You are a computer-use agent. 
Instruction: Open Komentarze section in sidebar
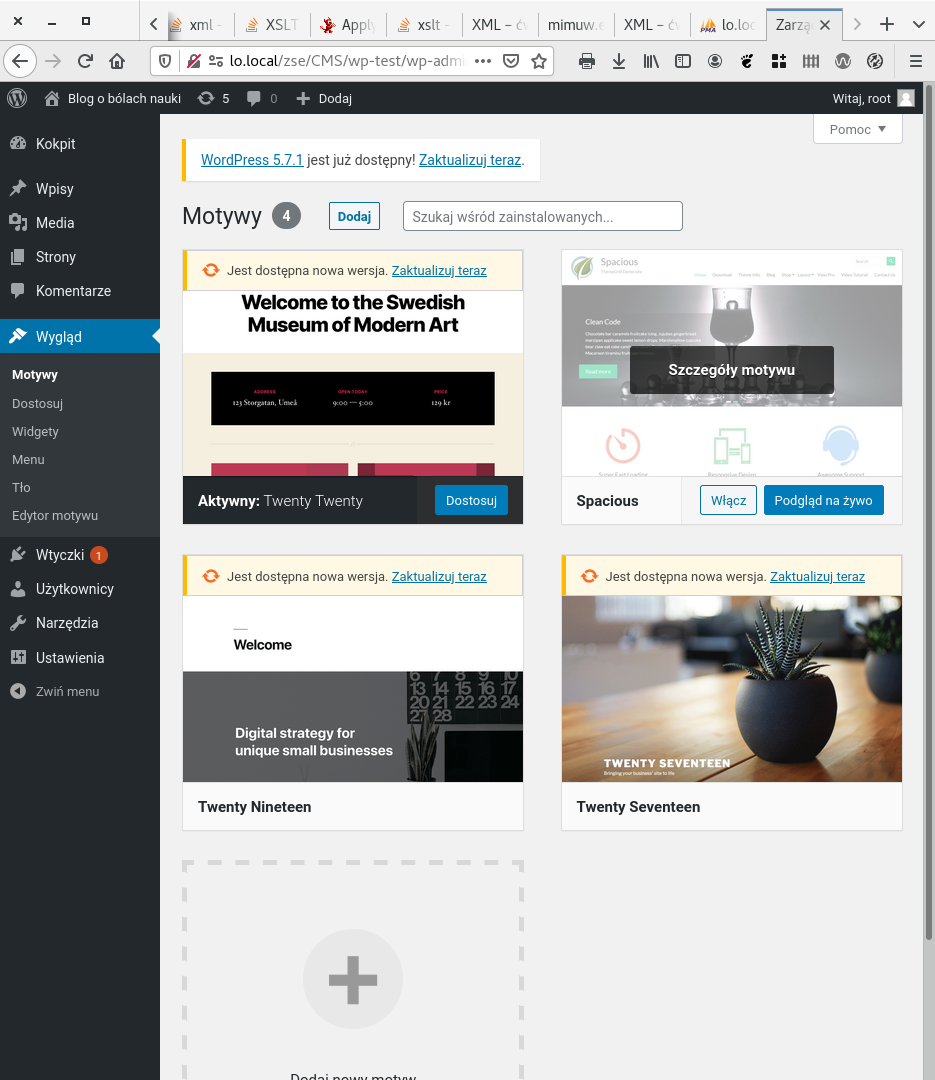tap(73, 291)
